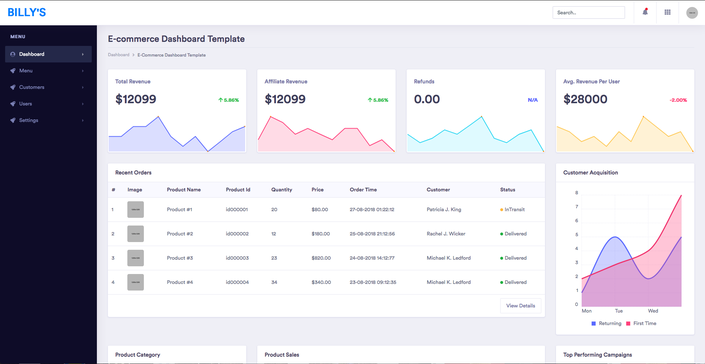Click the Search input field
The image size is (705, 364).
coord(589,13)
